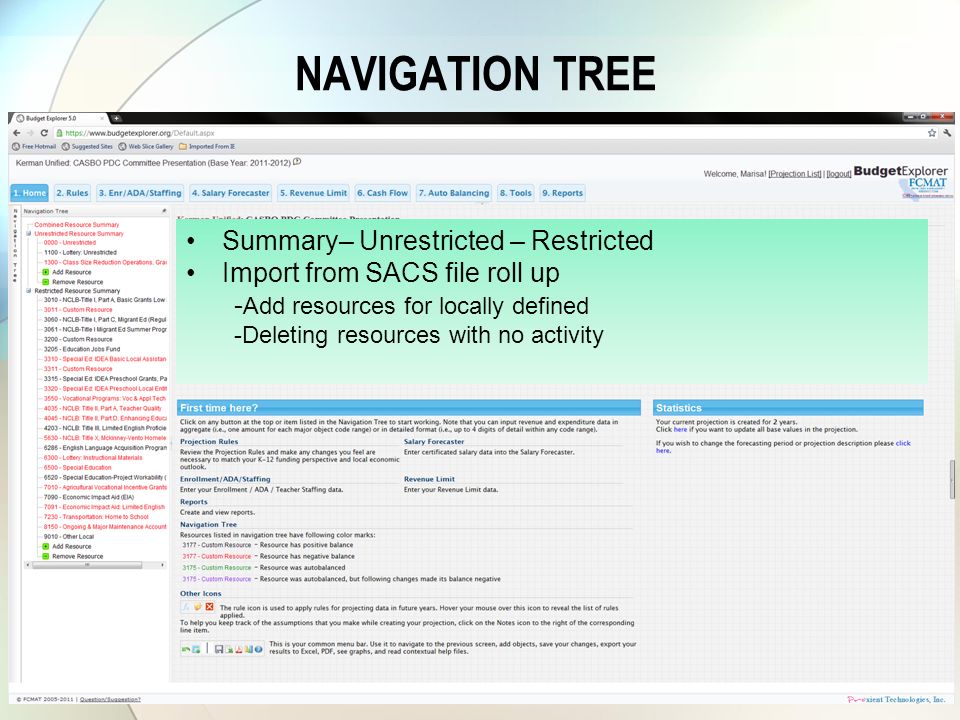
Task: Select 3311 - Custom Resource
Action: point(78,369)
